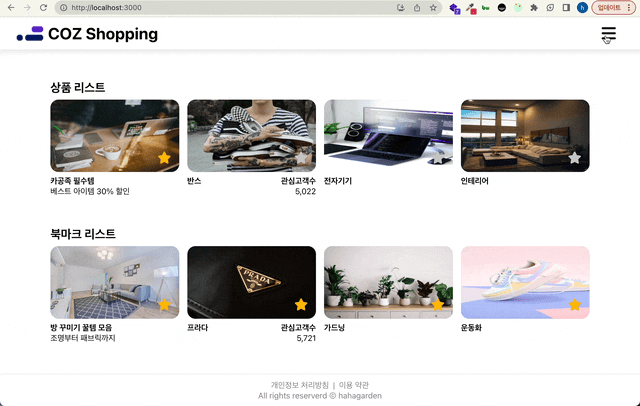Open the 프라다 product image
This screenshot has height=406, width=640.
pyautogui.click(x=251, y=282)
